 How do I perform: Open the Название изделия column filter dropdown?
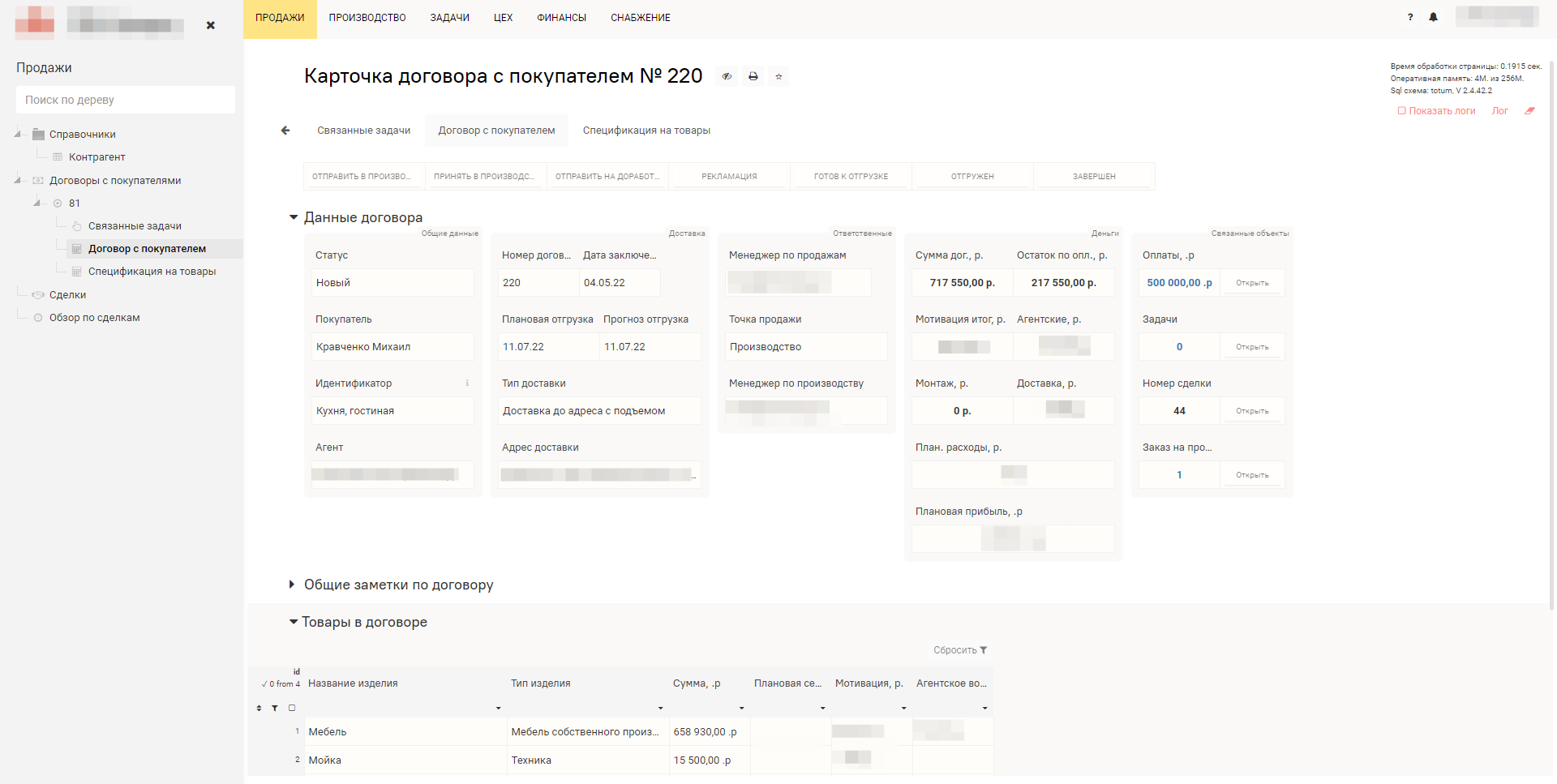[498, 709]
